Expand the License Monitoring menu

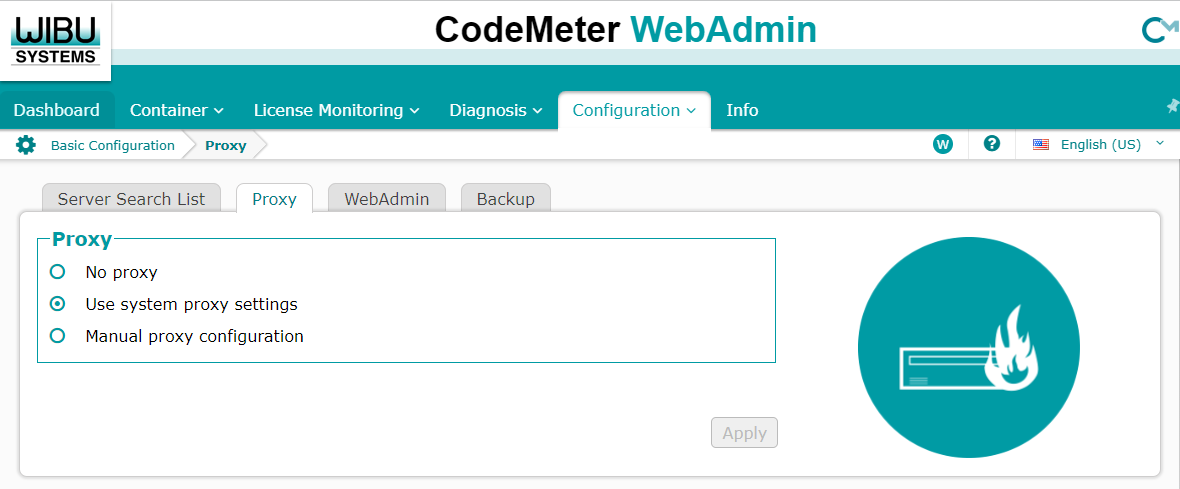(x=336, y=110)
